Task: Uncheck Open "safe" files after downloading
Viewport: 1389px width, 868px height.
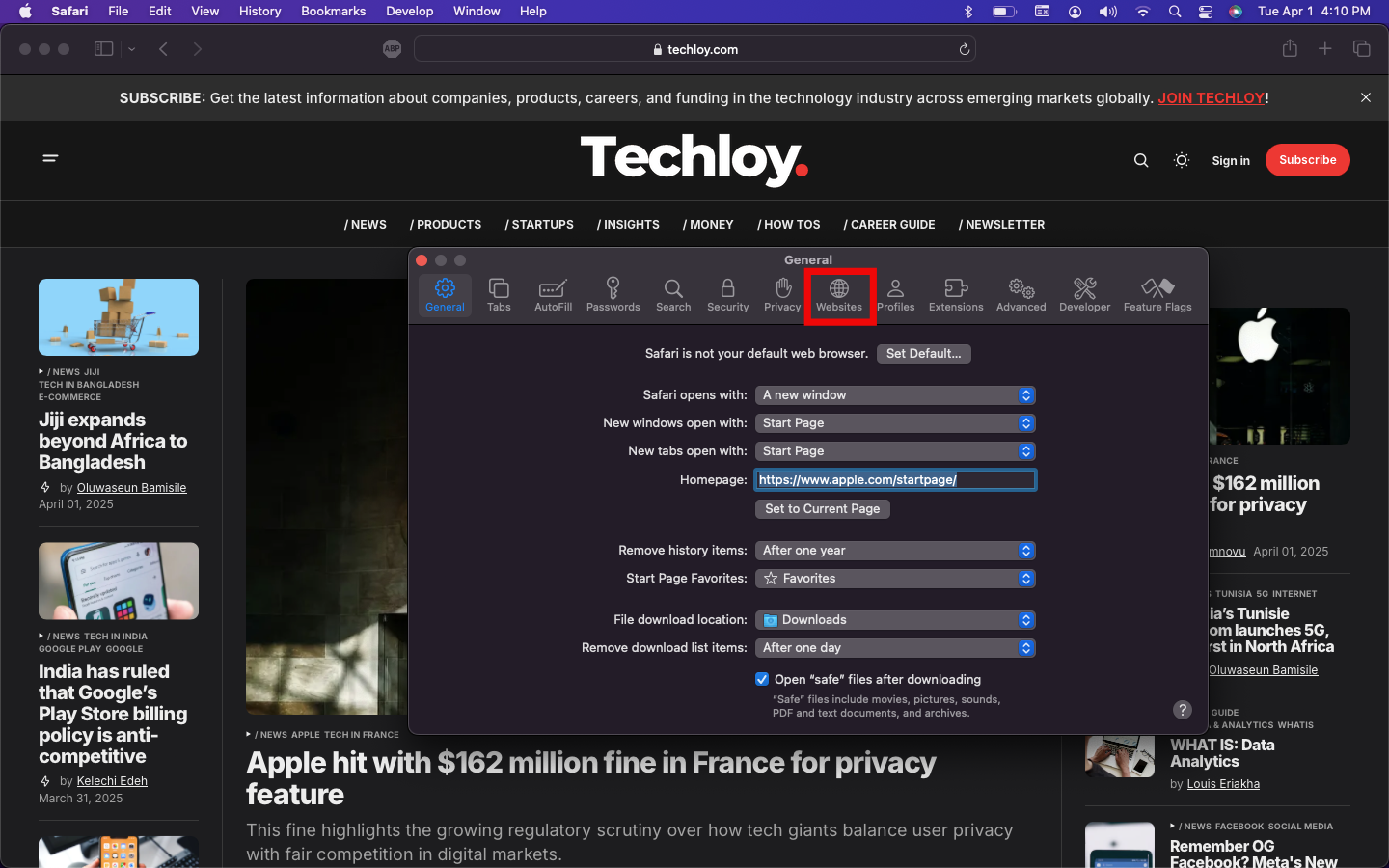Action: (x=762, y=679)
